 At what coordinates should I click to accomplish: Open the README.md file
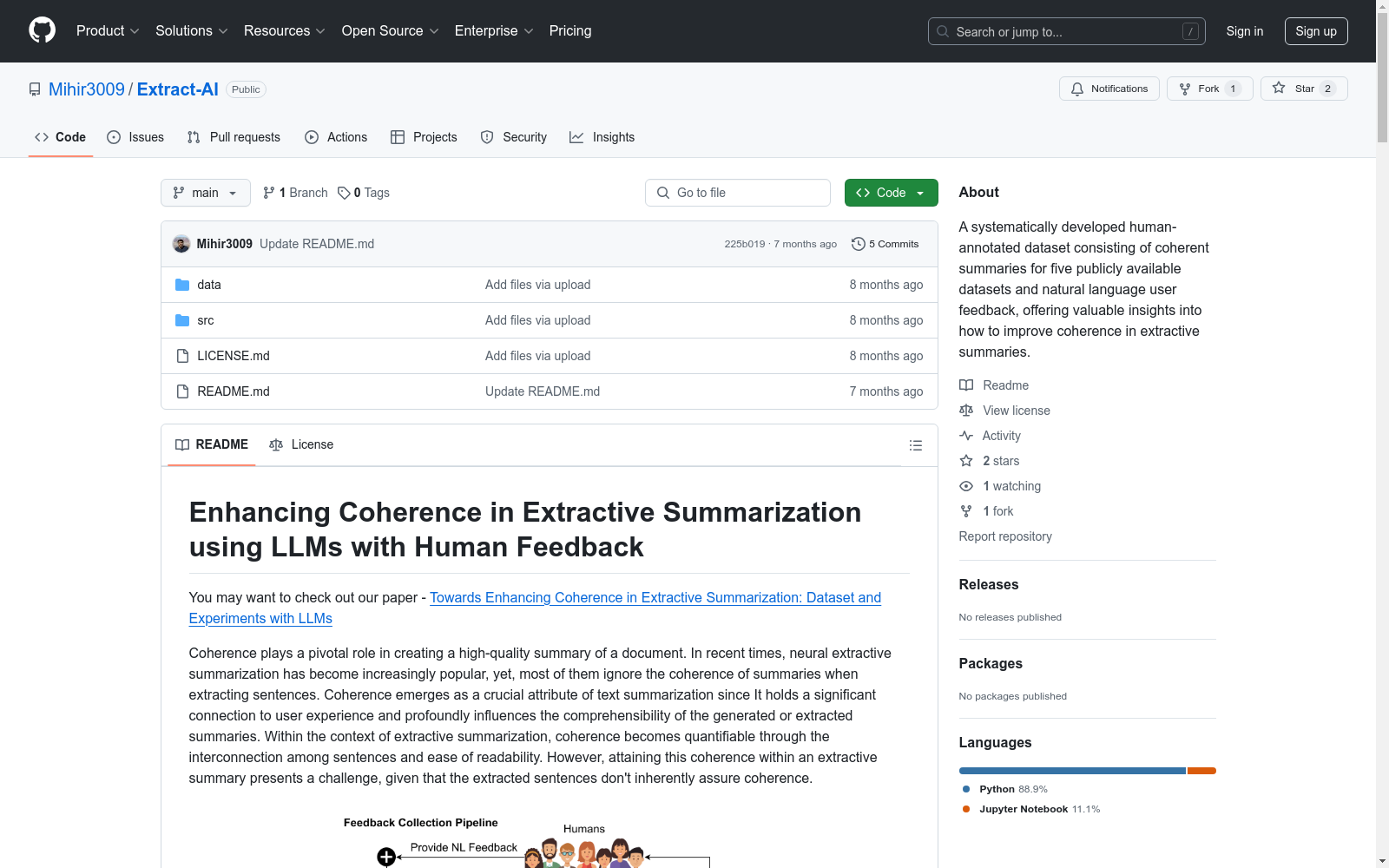pyautogui.click(x=234, y=391)
